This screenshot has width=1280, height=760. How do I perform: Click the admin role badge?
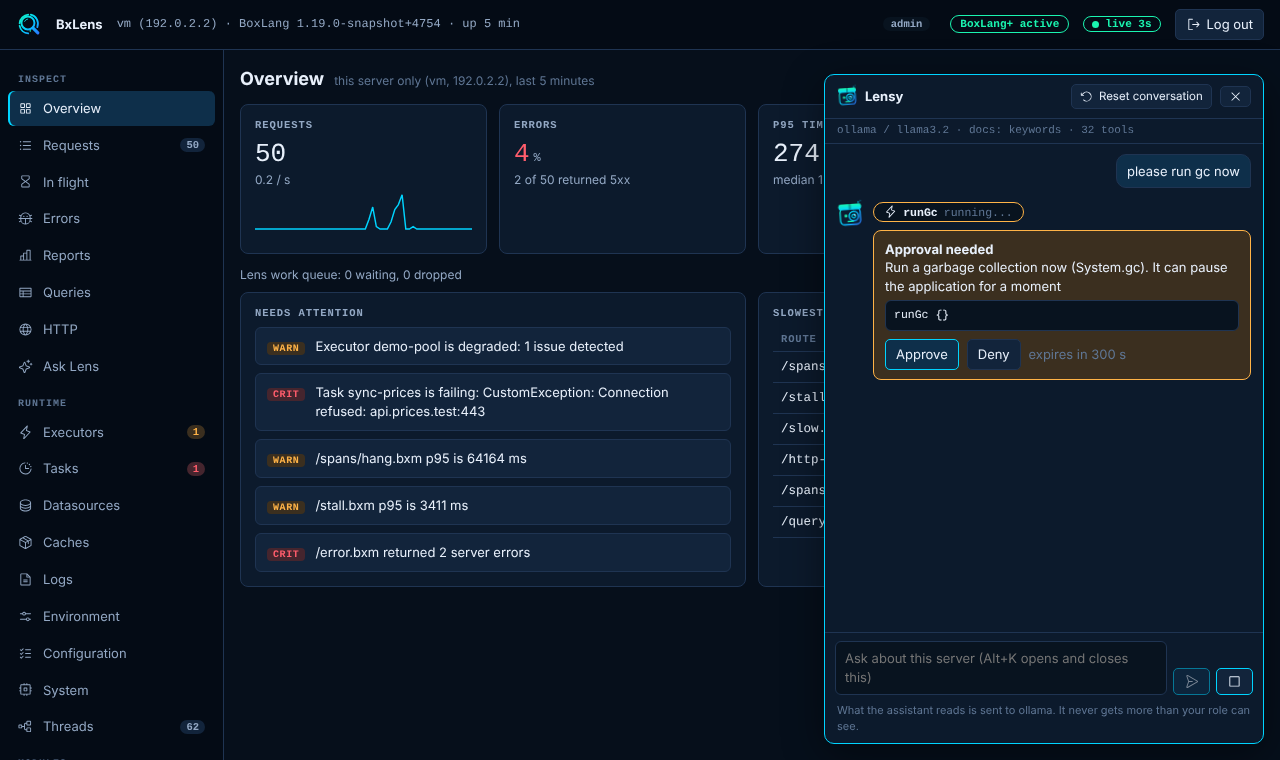[906, 24]
